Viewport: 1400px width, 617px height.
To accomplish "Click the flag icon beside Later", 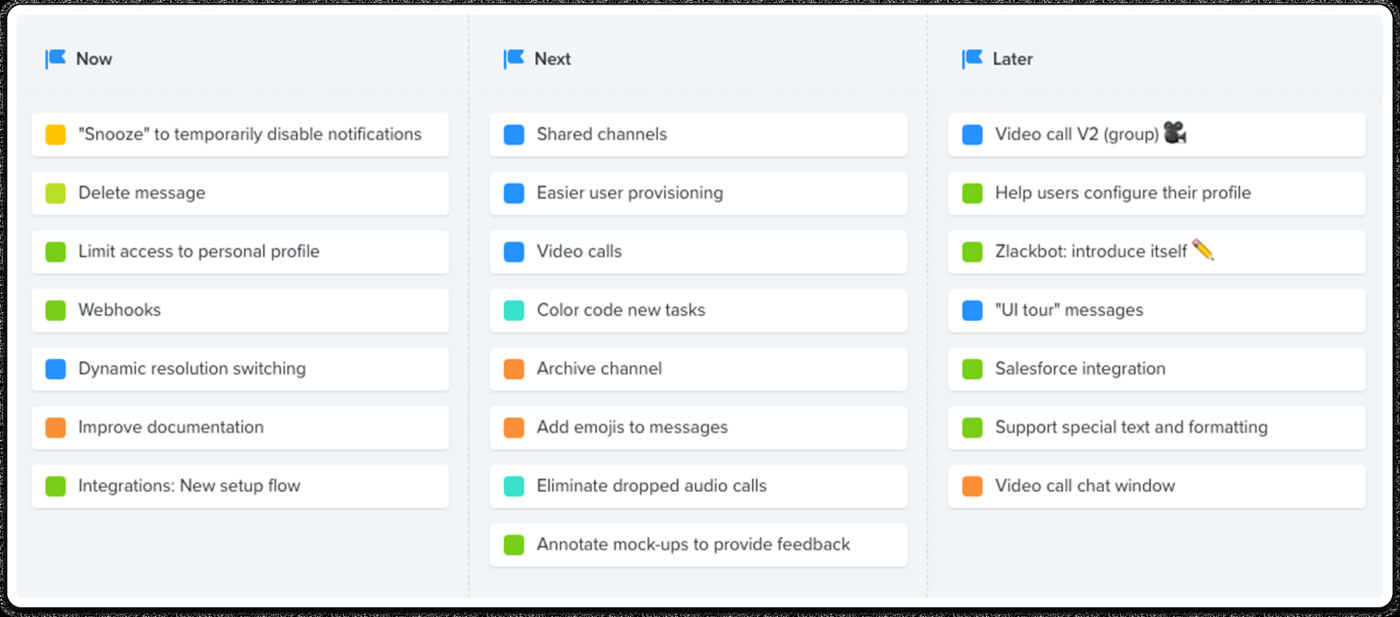I will 972,59.
